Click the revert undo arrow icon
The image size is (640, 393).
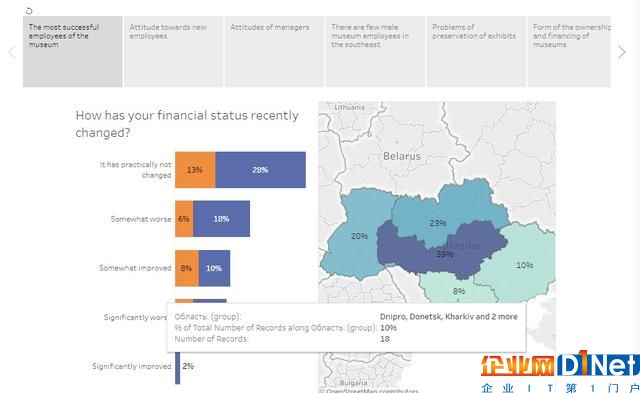[29, 11]
